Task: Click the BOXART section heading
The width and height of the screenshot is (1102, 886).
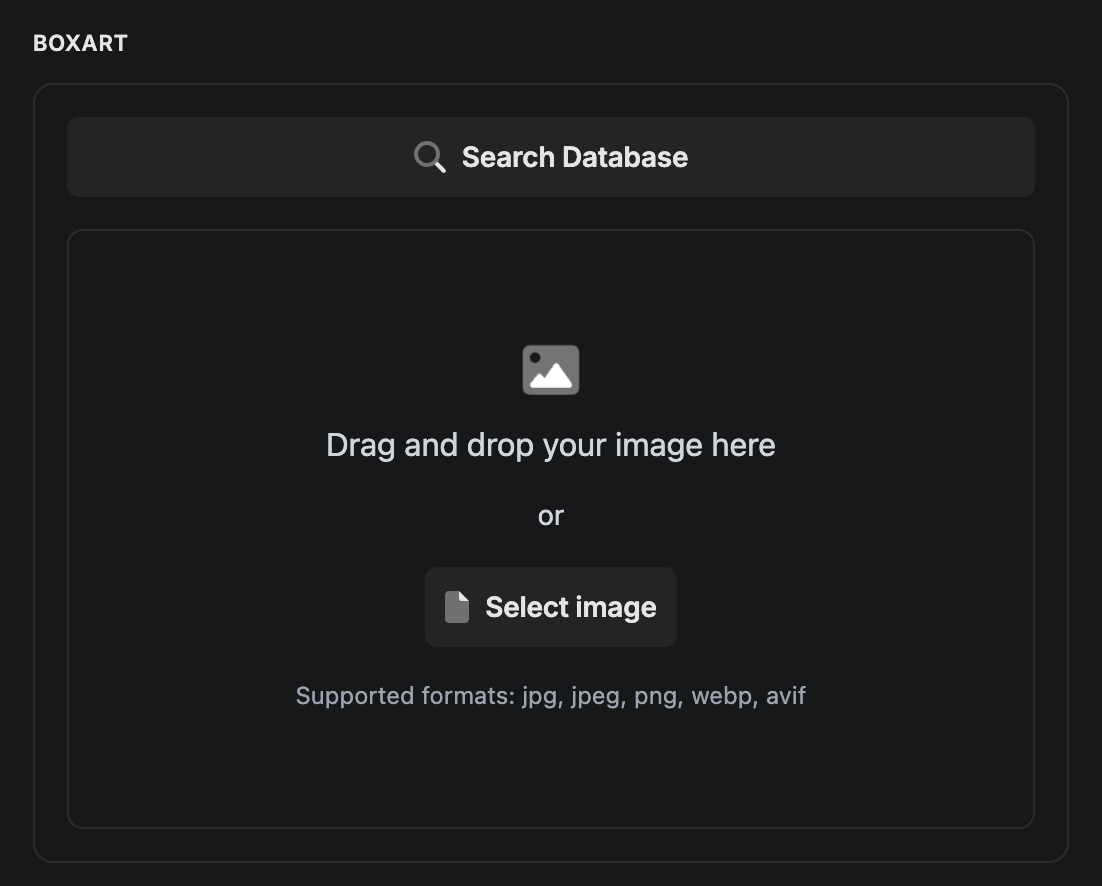Action: [80, 44]
